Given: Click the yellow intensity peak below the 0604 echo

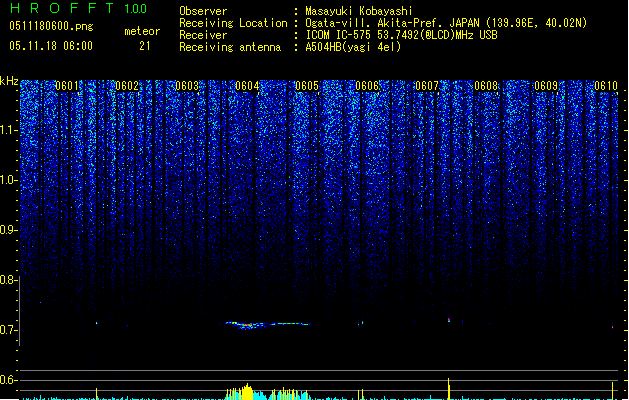Looking at the screenshot, I should [247, 392].
